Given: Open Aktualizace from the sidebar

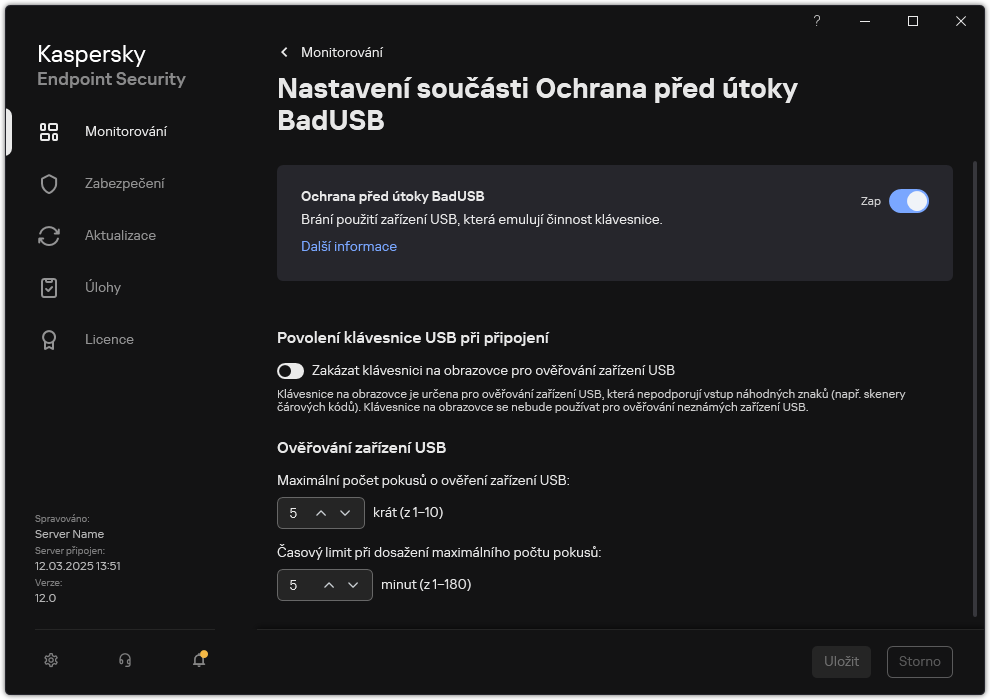Looking at the screenshot, I should (121, 235).
